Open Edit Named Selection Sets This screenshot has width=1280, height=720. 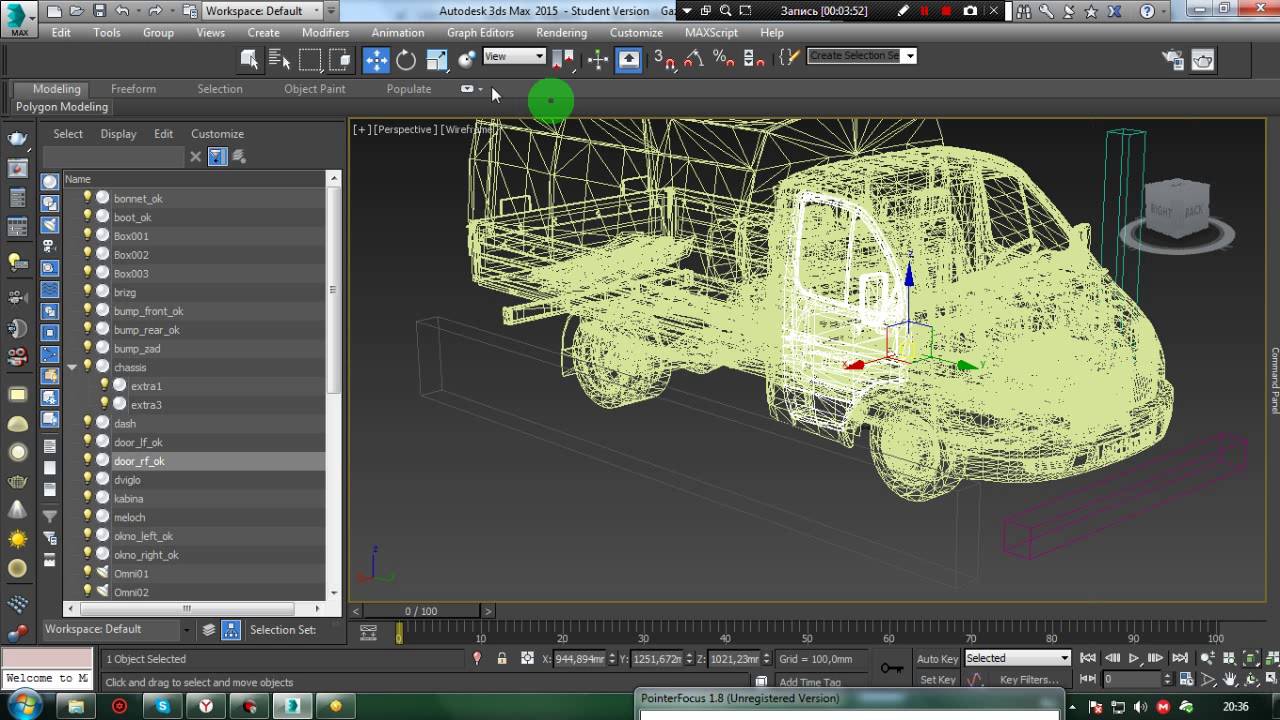789,58
